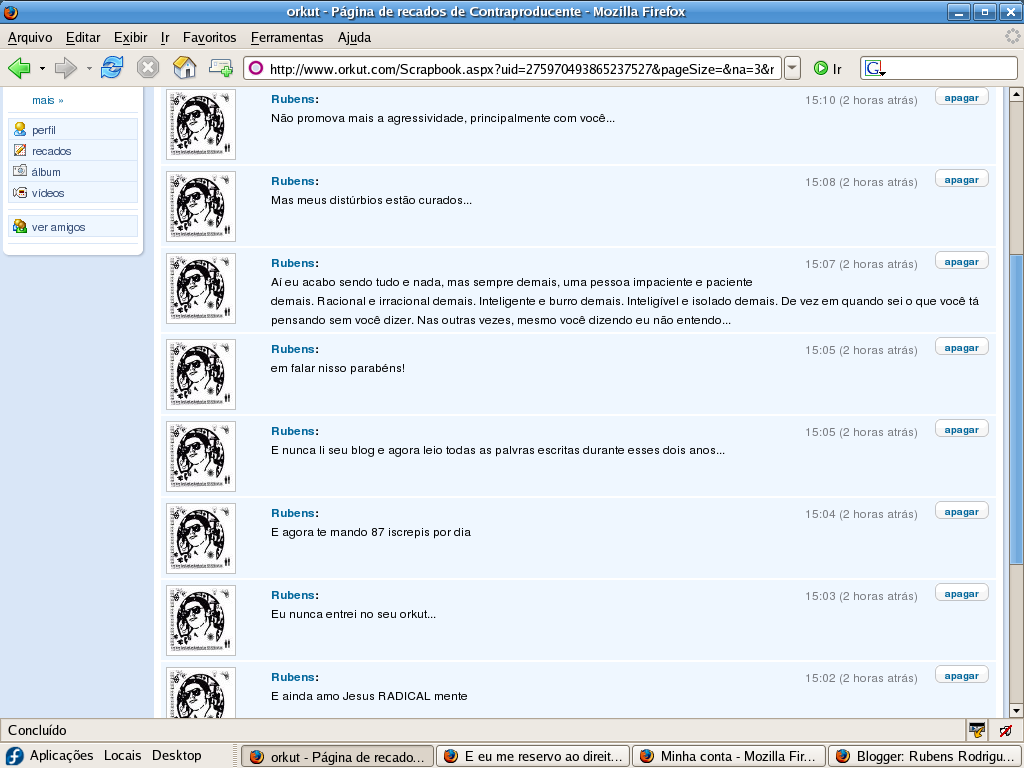Go back with the green Back arrow

click(x=19, y=67)
